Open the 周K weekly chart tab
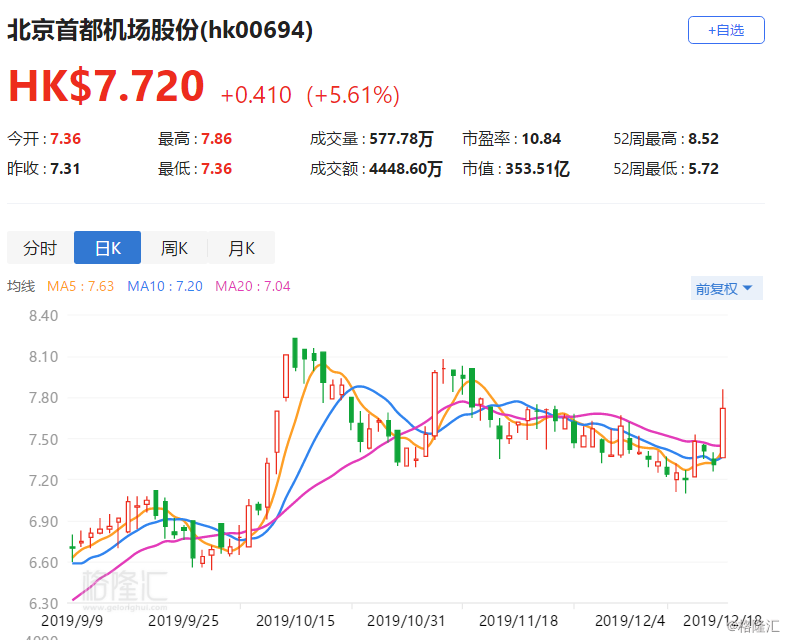The height and width of the screenshot is (640, 787). click(x=174, y=247)
